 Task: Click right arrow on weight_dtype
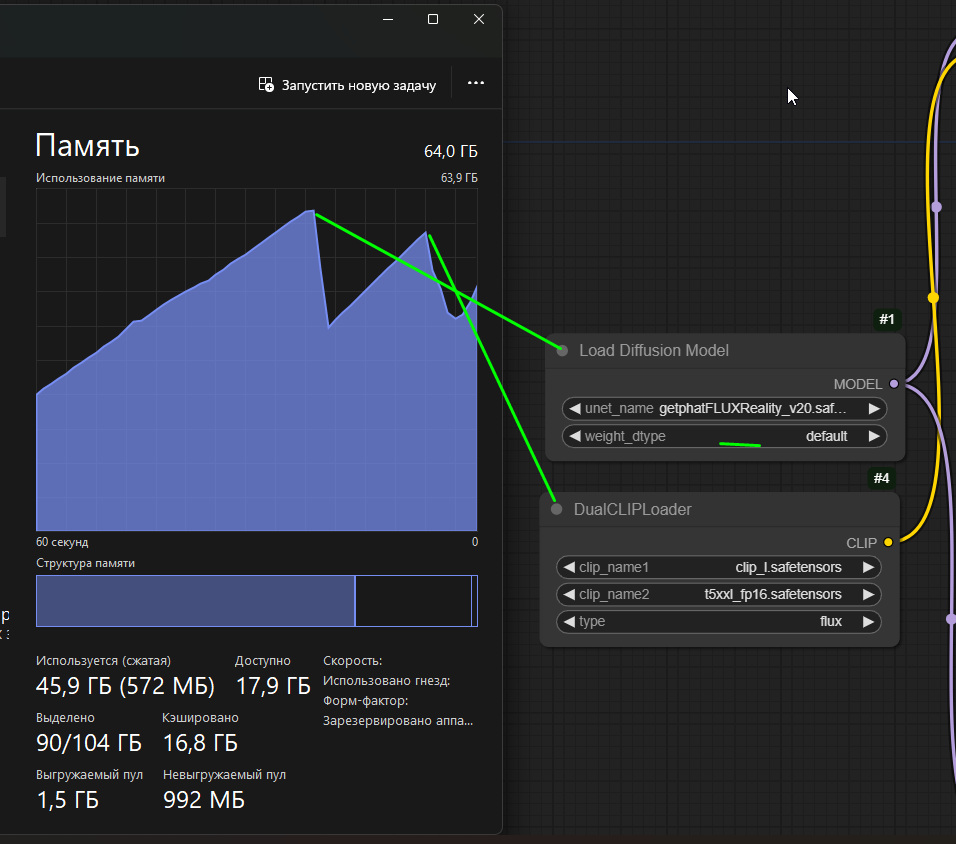pyautogui.click(x=874, y=436)
